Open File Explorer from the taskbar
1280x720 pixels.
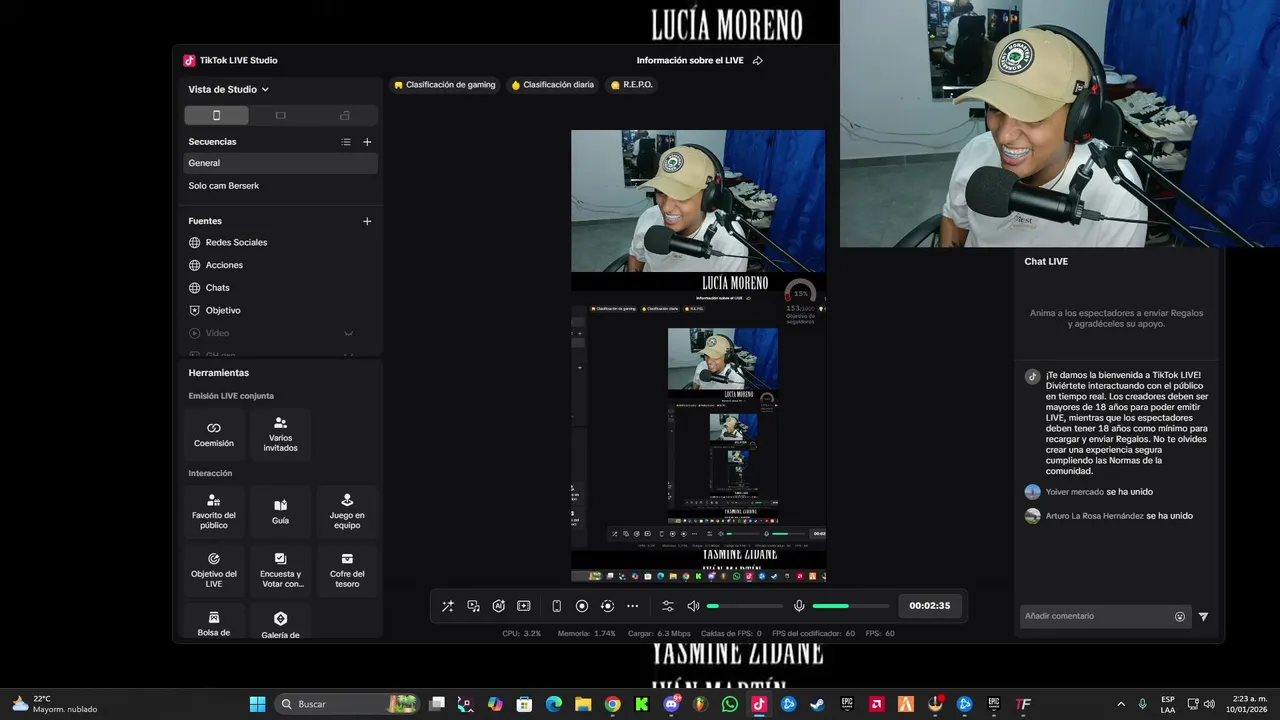point(583,704)
